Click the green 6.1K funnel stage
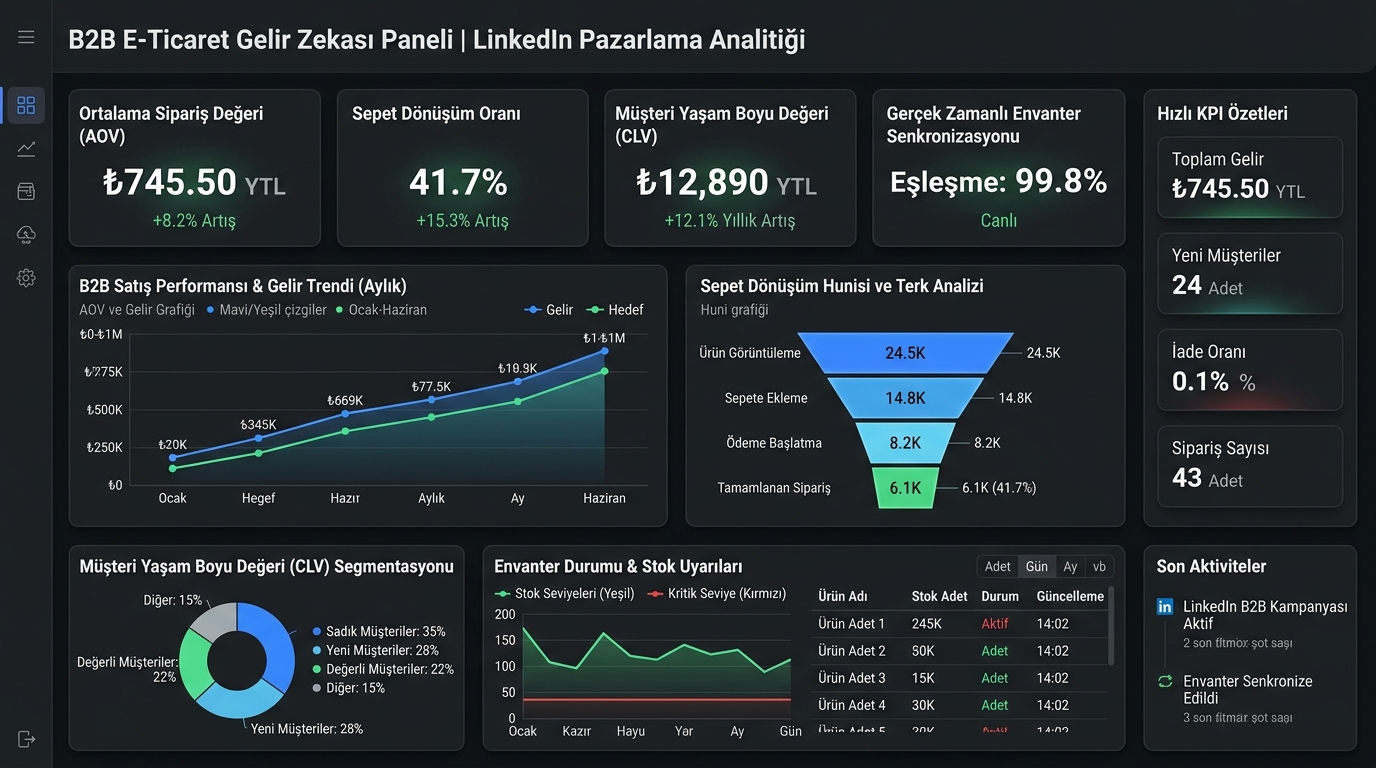This screenshot has height=768, width=1376. coord(905,487)
